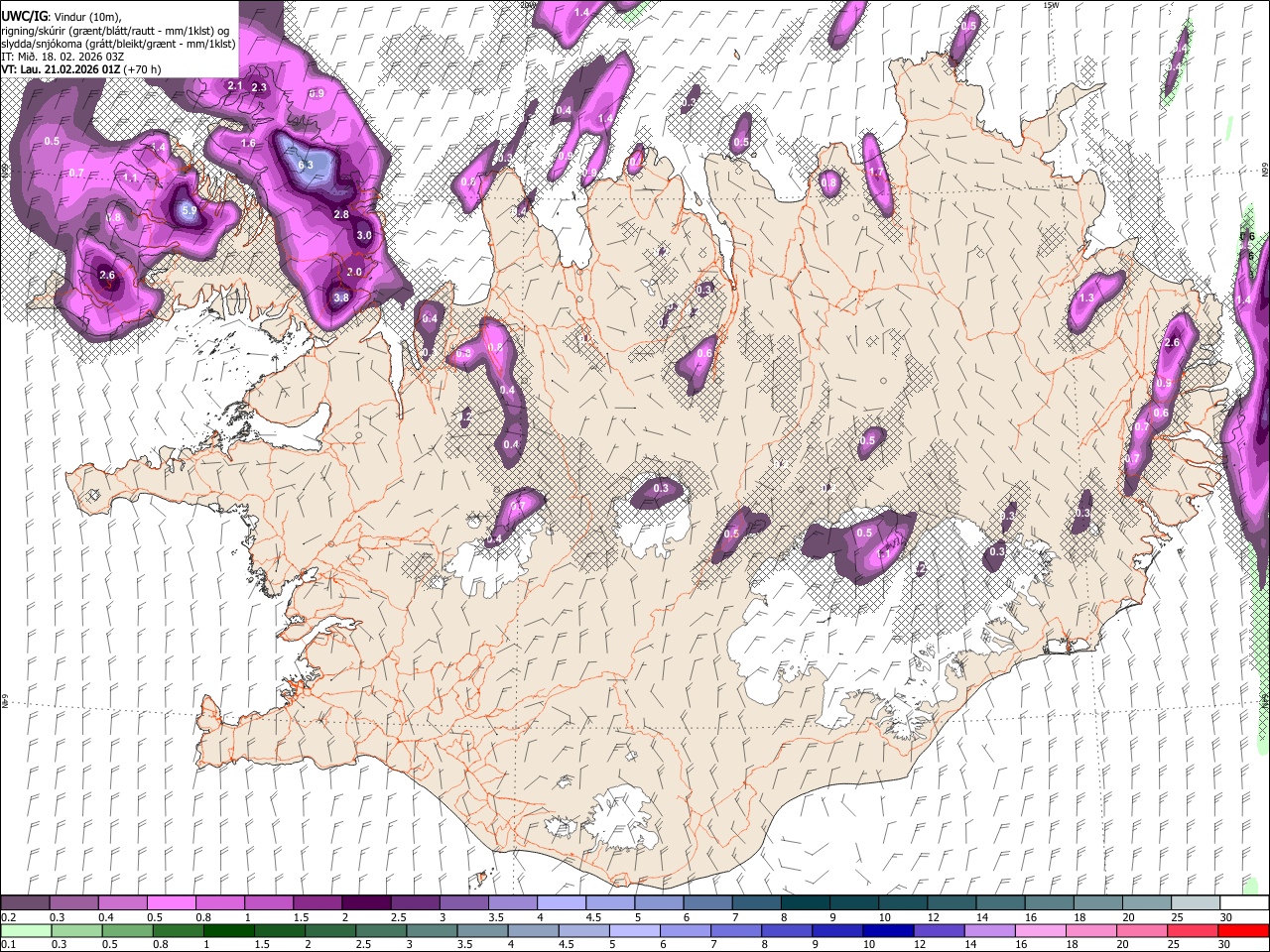The image size is (1270, 952).
Task: Click the 1.7 value label on the map
Action: tap(876, 173)
